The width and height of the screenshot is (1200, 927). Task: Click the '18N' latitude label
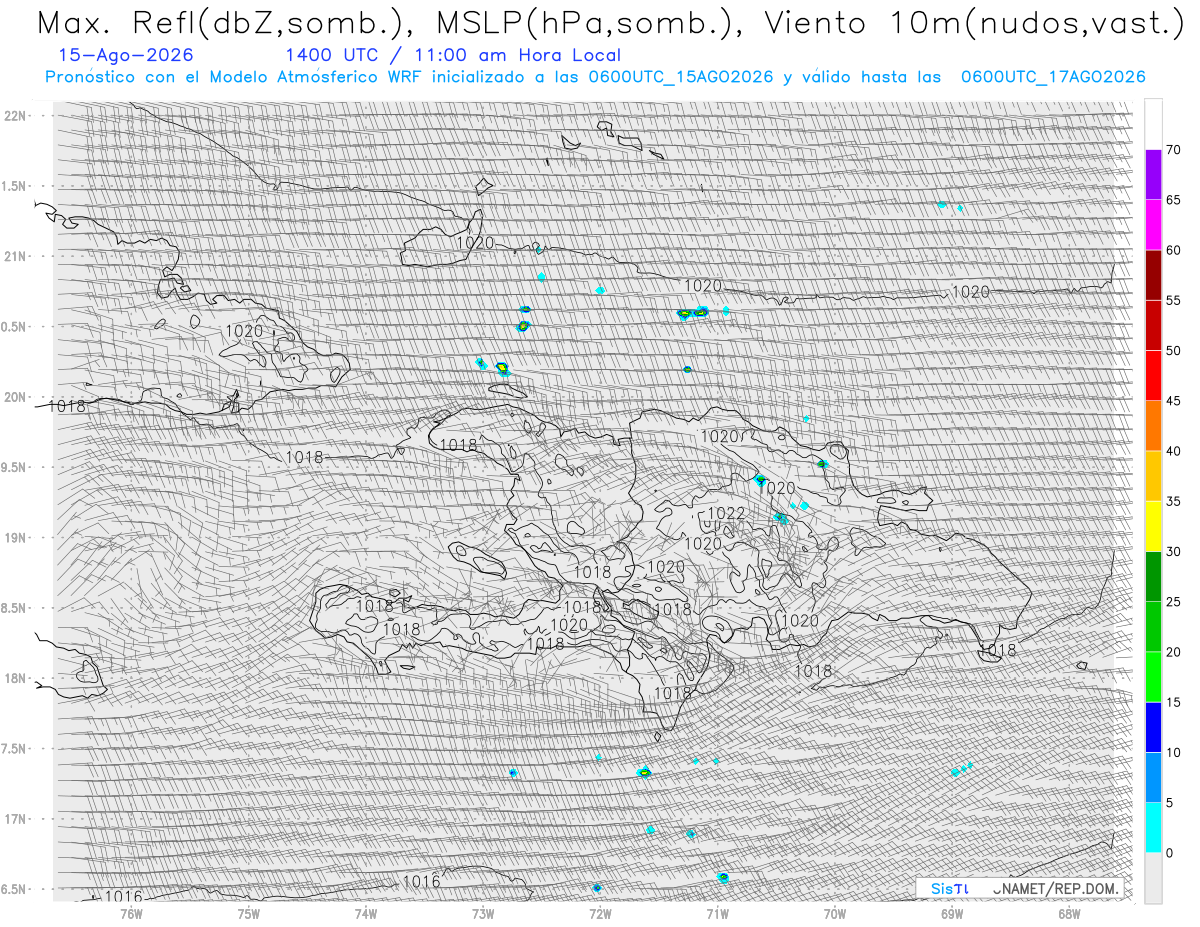(x=15, y=678)
